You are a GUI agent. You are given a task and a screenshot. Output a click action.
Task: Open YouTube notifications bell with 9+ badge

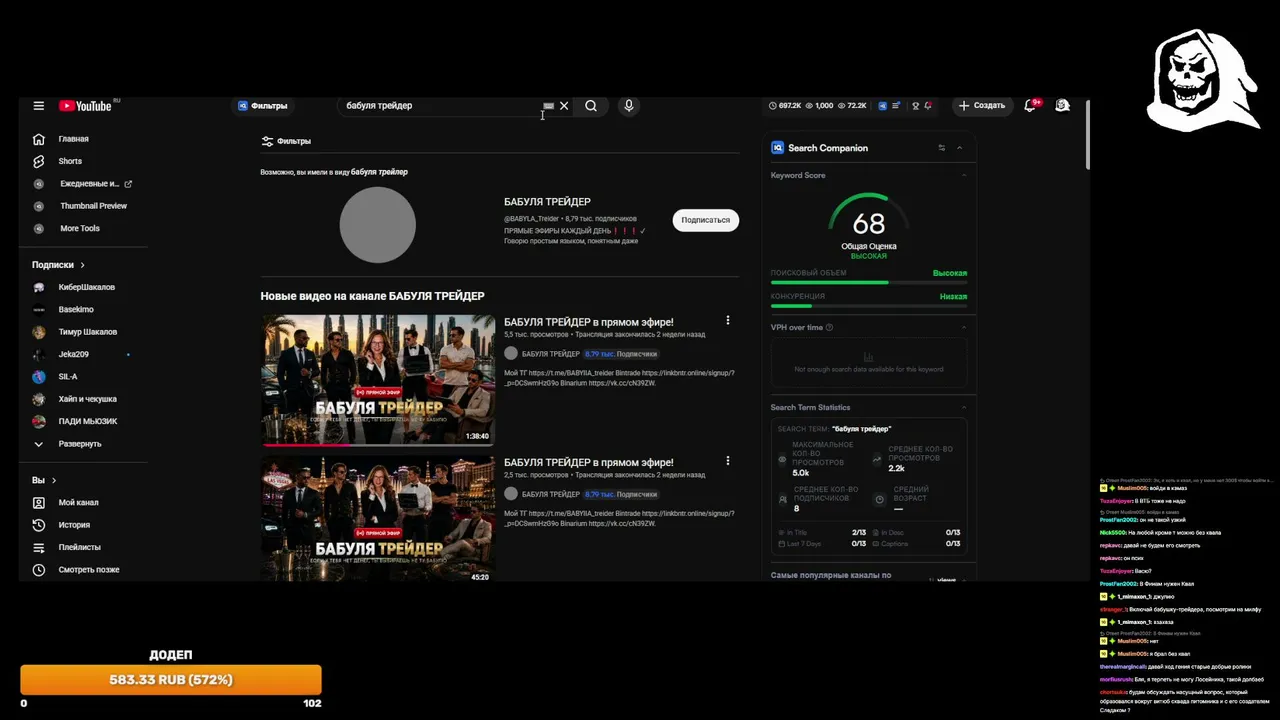[1030, 105]
